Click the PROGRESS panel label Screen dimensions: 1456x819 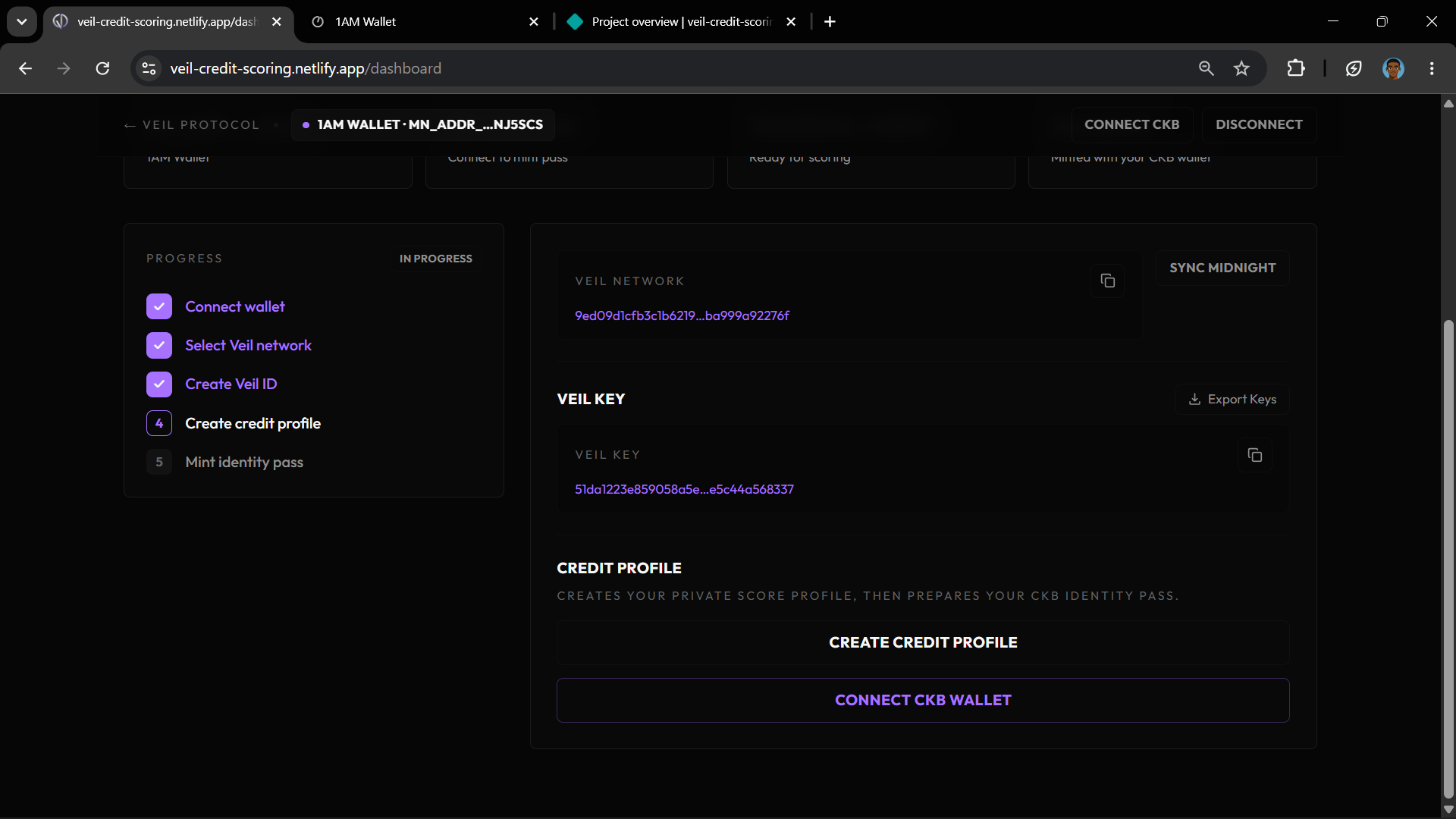click(184, 259)
